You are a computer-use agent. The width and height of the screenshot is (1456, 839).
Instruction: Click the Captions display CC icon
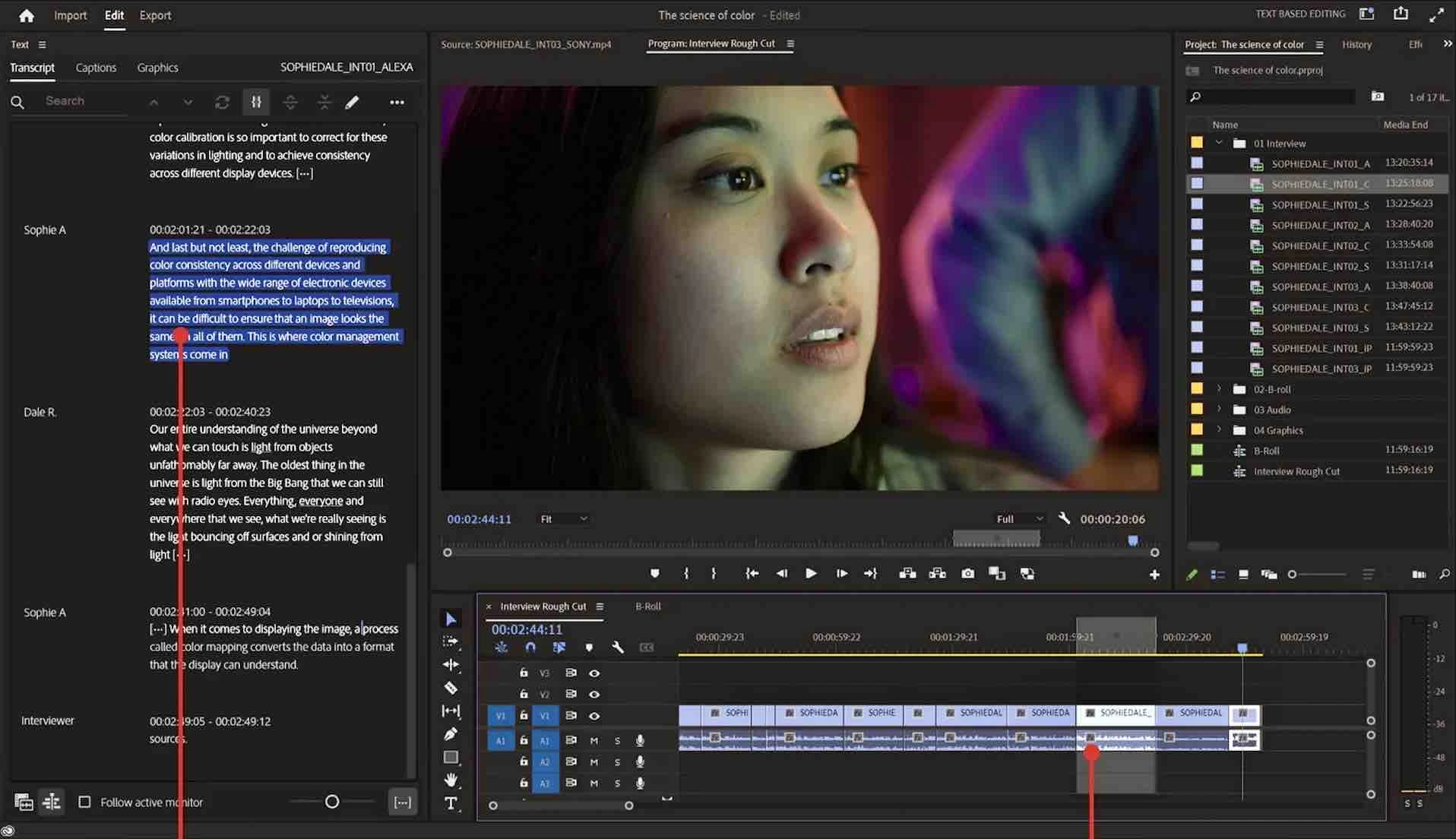click(647, 647)
